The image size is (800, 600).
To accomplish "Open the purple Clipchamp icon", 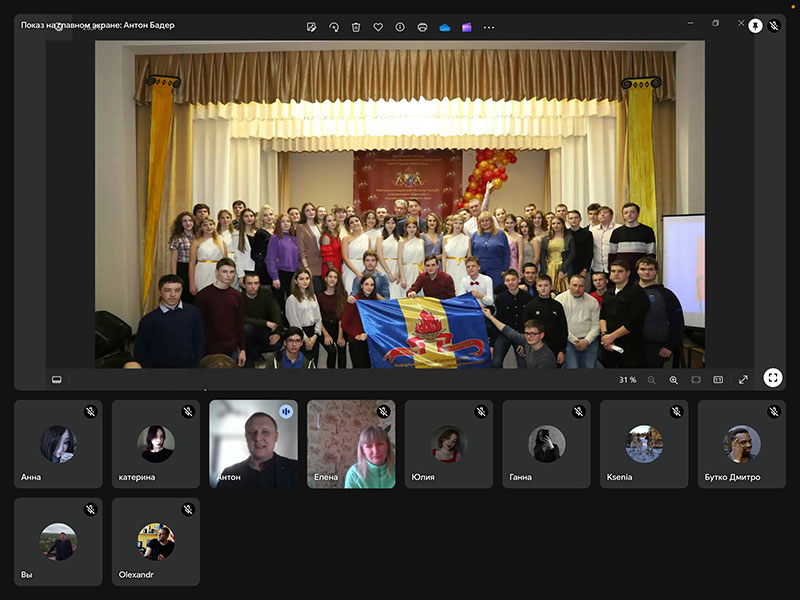I will 467,27.
